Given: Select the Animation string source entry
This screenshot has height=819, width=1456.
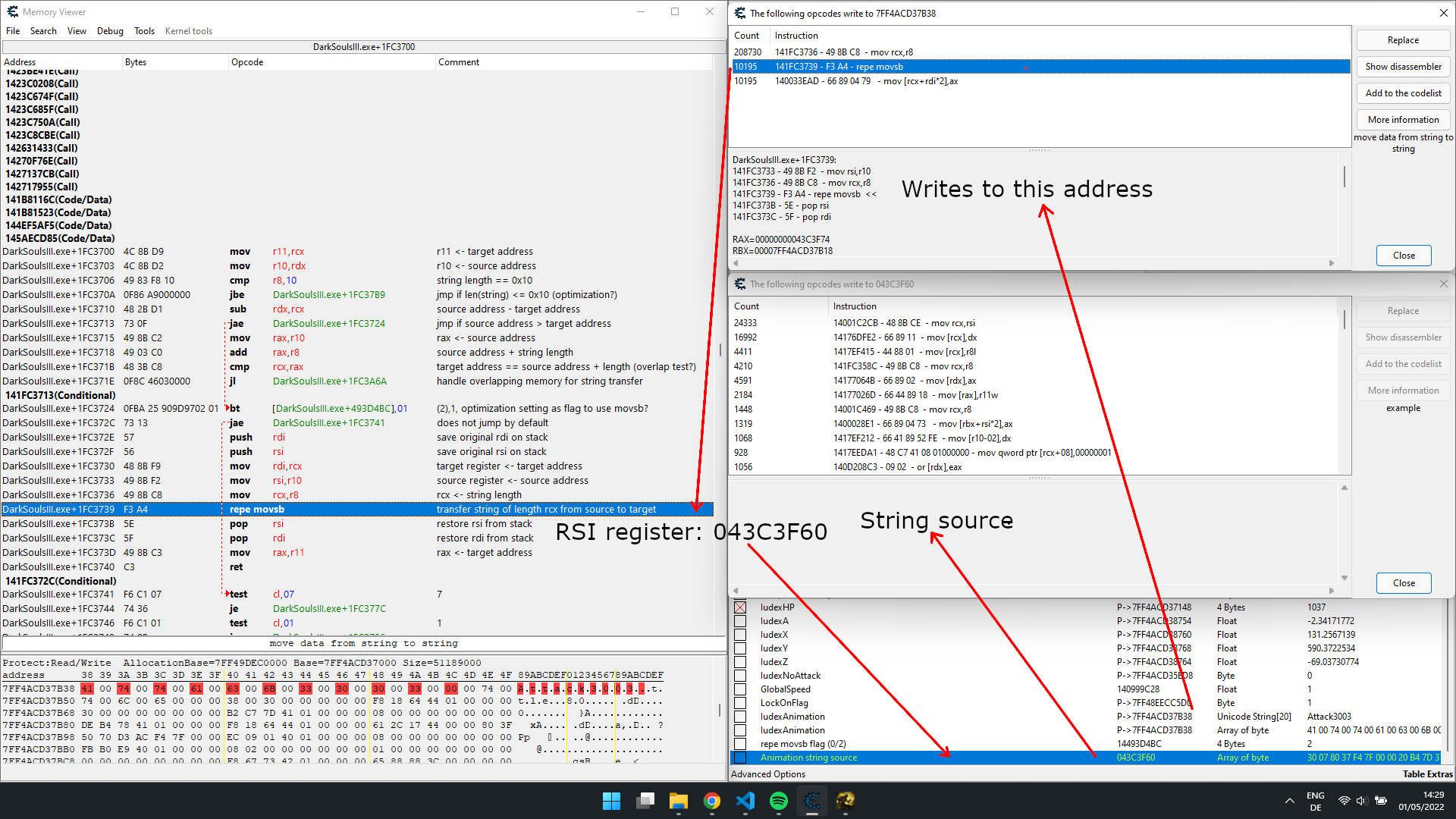Looking at the screenshot, I should tap(808, 758).
